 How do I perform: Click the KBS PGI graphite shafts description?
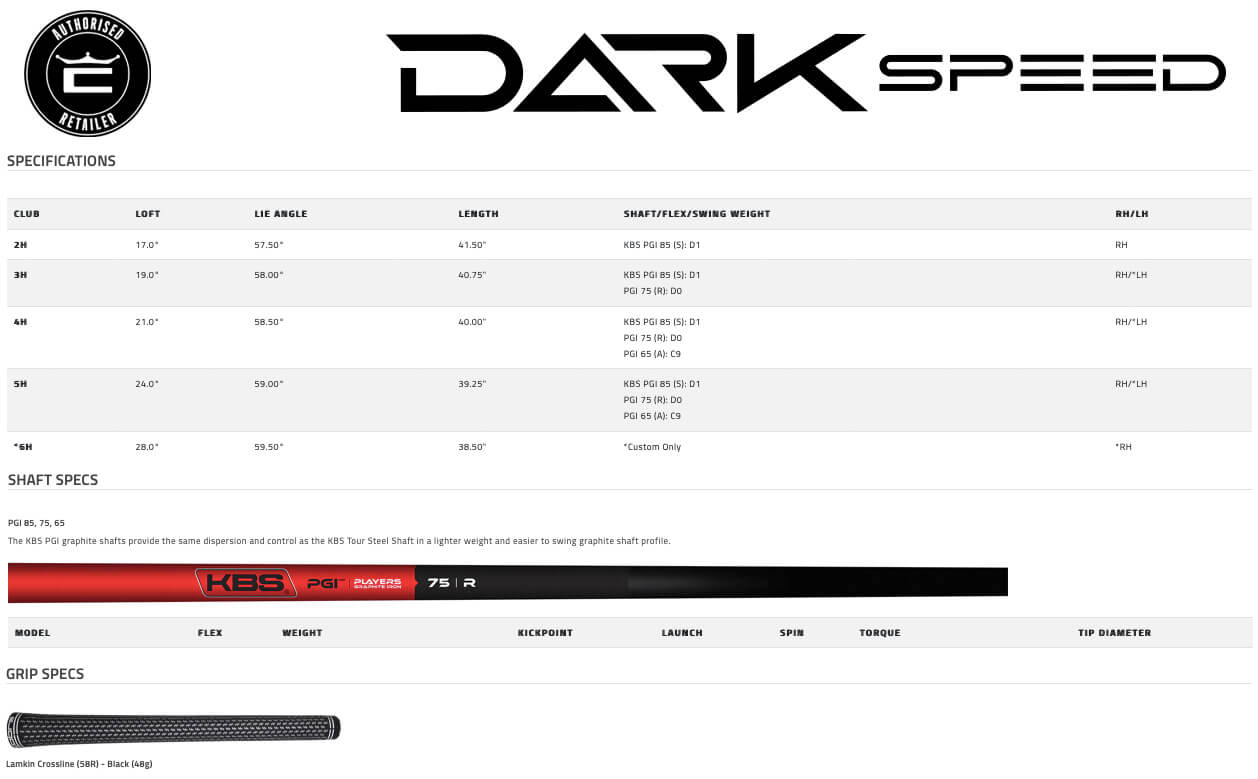click(339, 541)
